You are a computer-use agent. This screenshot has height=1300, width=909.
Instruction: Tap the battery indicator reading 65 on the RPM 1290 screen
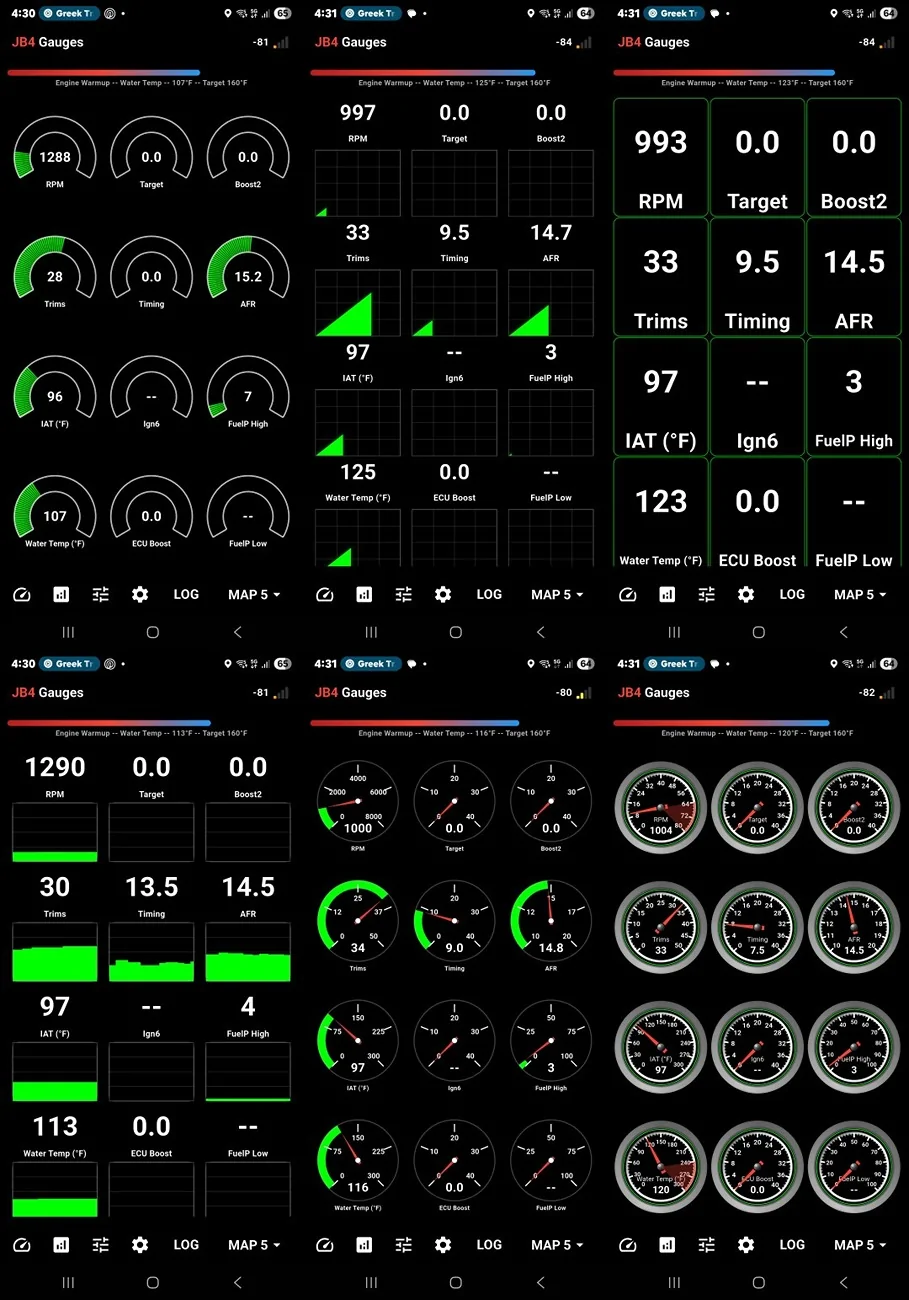point(283,664)
